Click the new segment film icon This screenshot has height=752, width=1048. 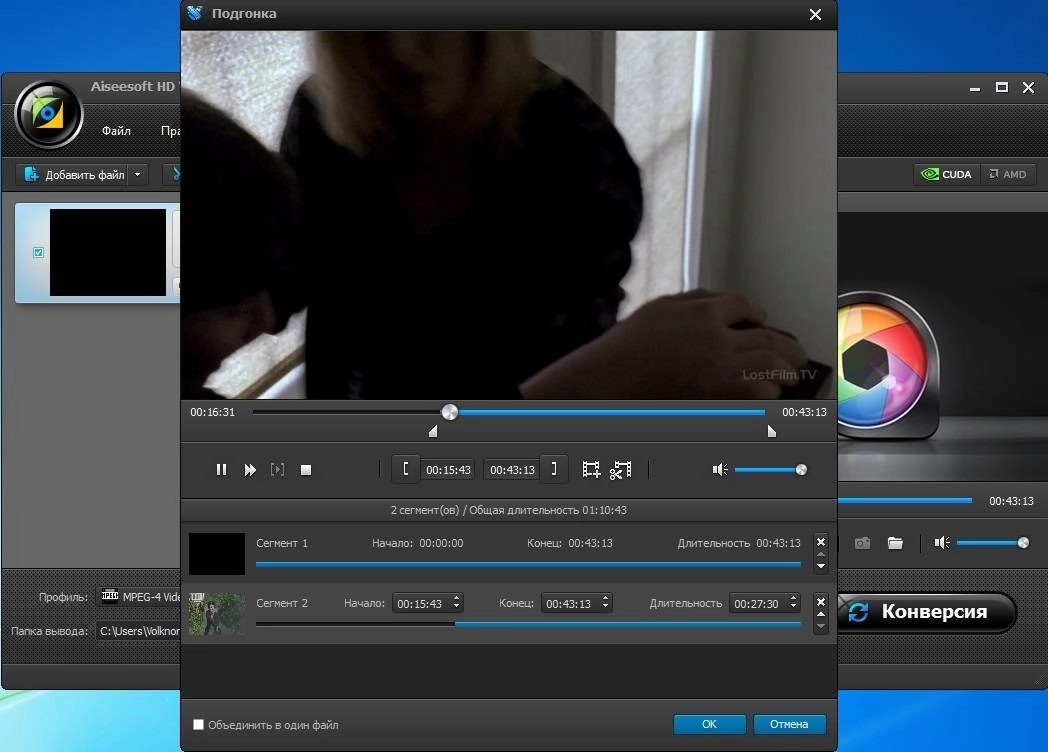click(591, 469)
